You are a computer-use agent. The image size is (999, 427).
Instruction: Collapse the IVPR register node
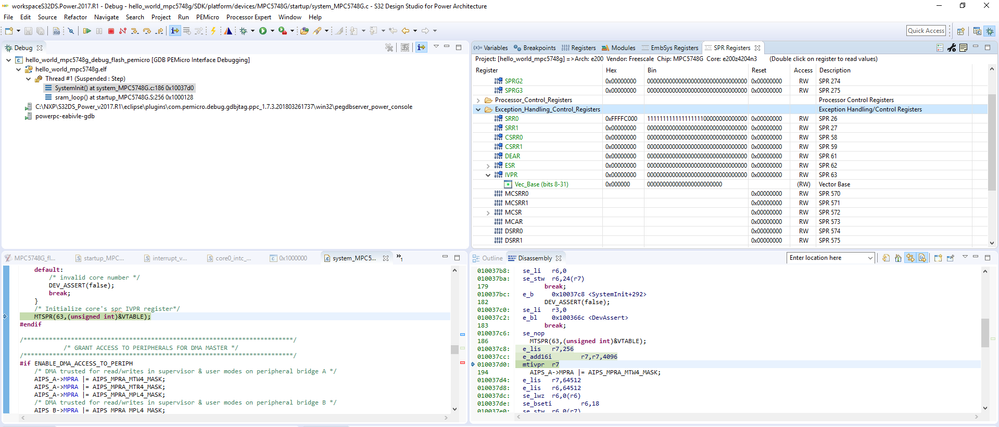(x=488, y=174)
